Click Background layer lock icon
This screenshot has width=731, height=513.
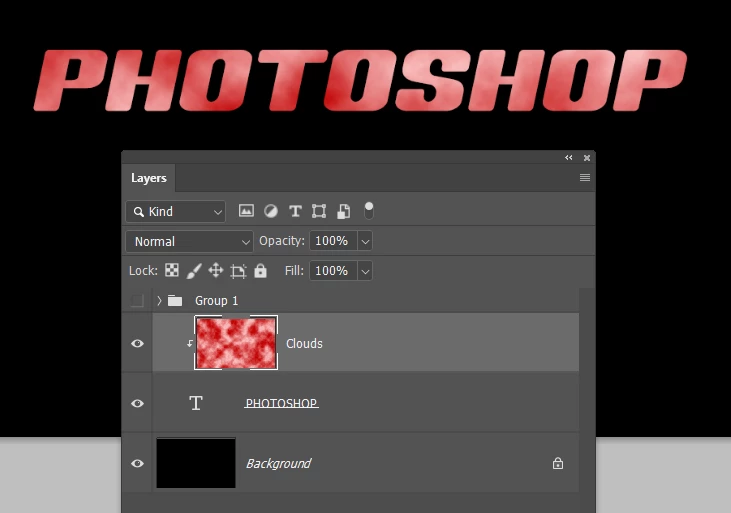(x=558, y=463)
